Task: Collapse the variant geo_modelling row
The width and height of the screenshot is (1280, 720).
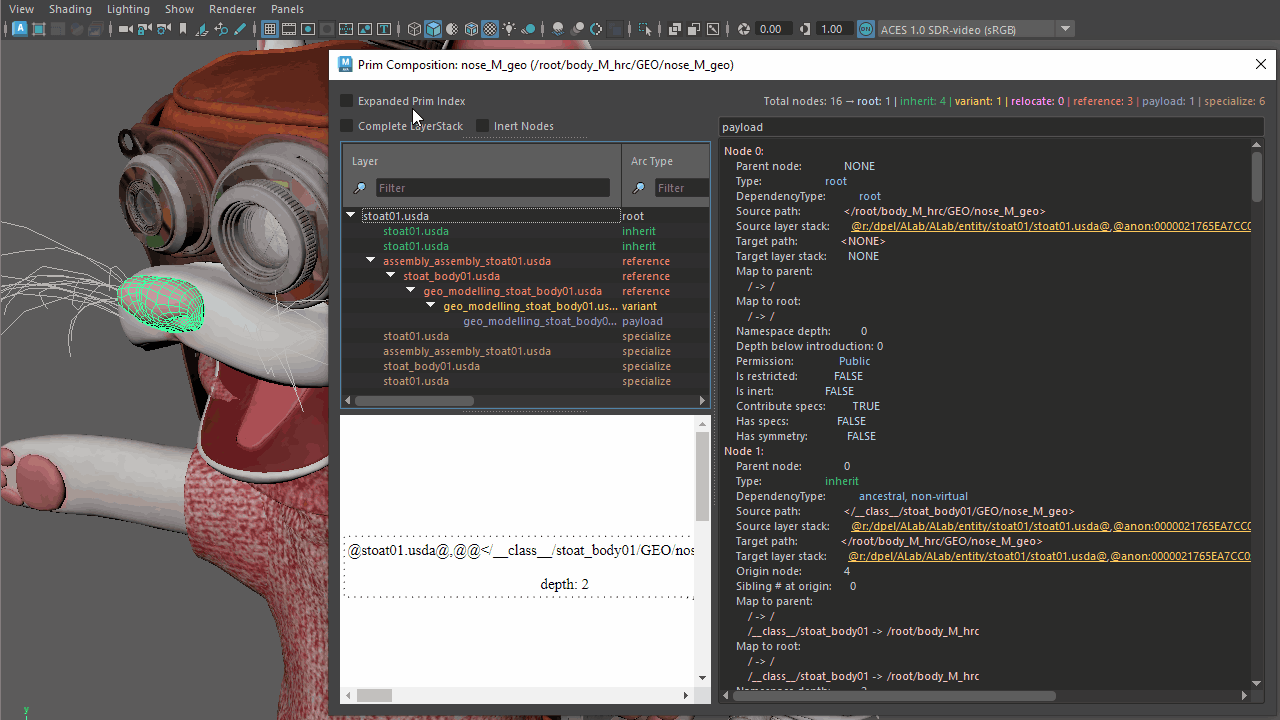Action: pos(431,305)
